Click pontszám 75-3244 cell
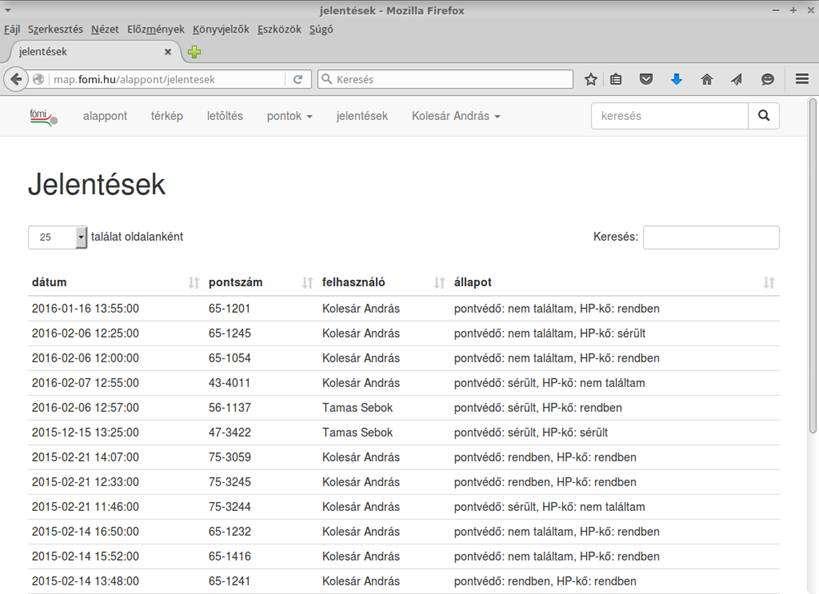Viewport: 819px width, 594px height. [229, 507]
